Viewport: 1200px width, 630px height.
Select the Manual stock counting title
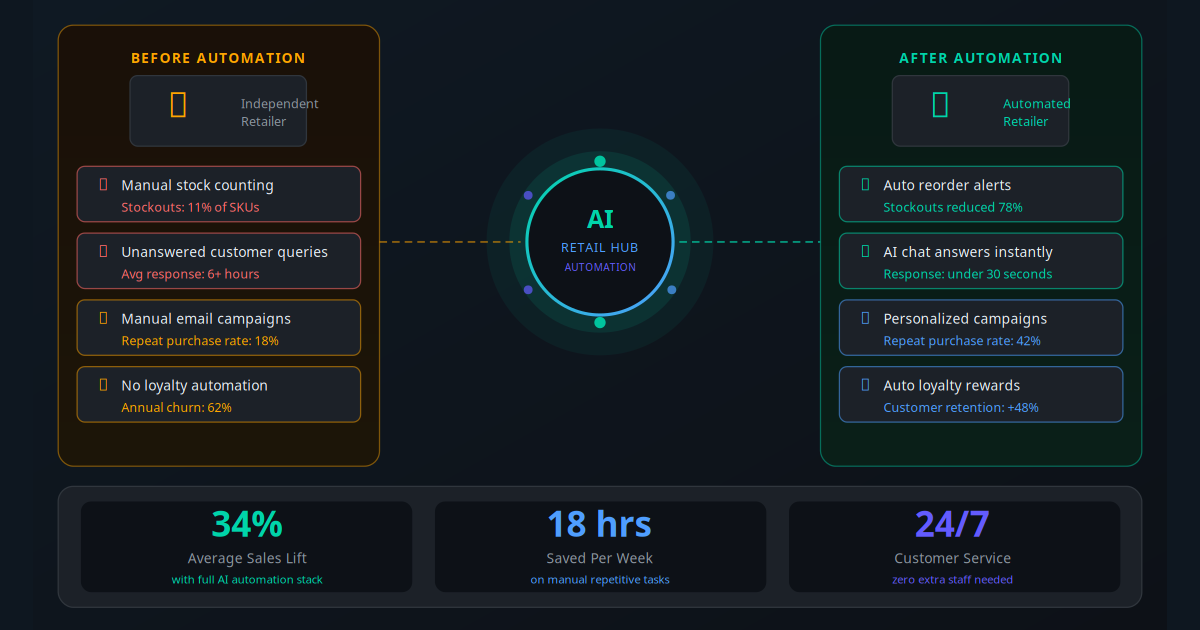[x=197, y=185]
